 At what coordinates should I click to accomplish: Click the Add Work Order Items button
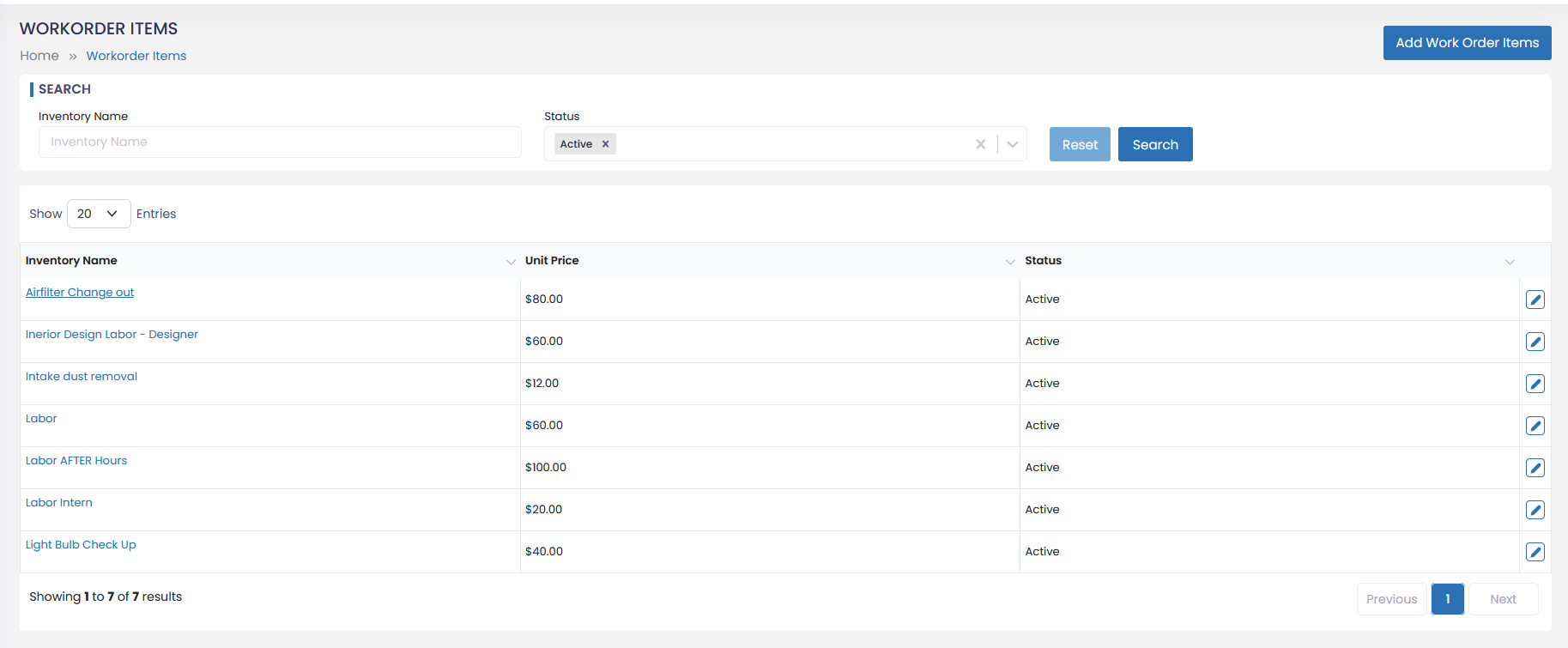(1467, 43)
